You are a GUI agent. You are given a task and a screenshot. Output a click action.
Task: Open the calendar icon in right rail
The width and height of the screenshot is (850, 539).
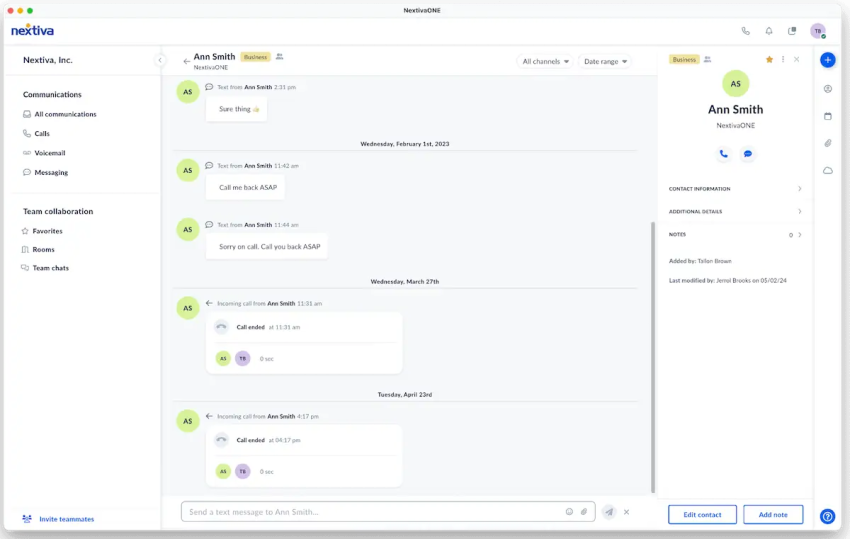click(828, 116)
